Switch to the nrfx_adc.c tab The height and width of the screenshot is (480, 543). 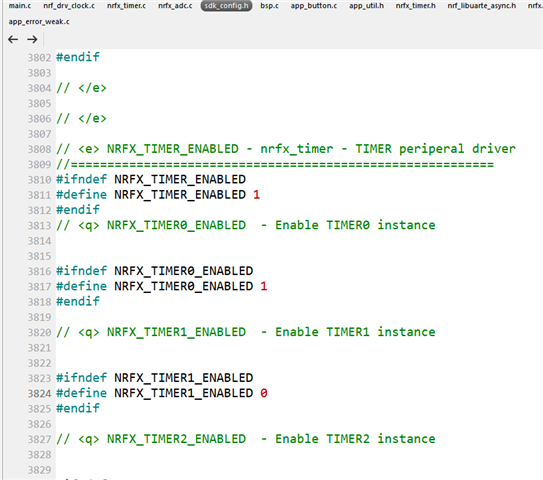(175, 6)
